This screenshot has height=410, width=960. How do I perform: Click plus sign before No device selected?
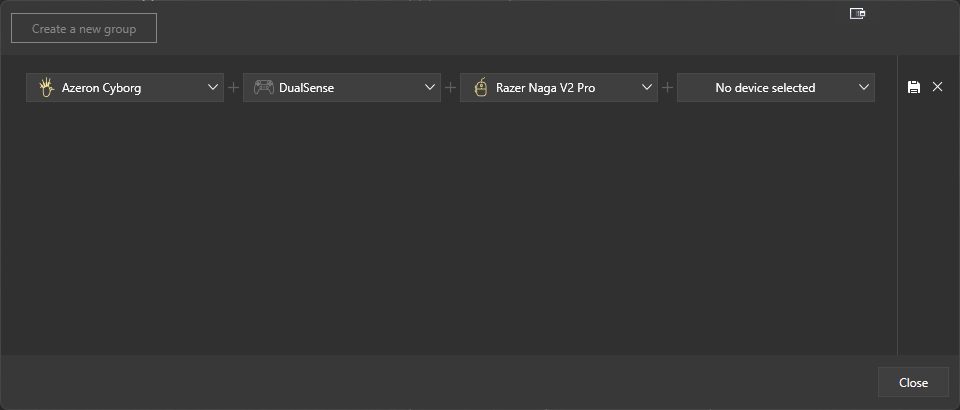(x=668, y=88)
